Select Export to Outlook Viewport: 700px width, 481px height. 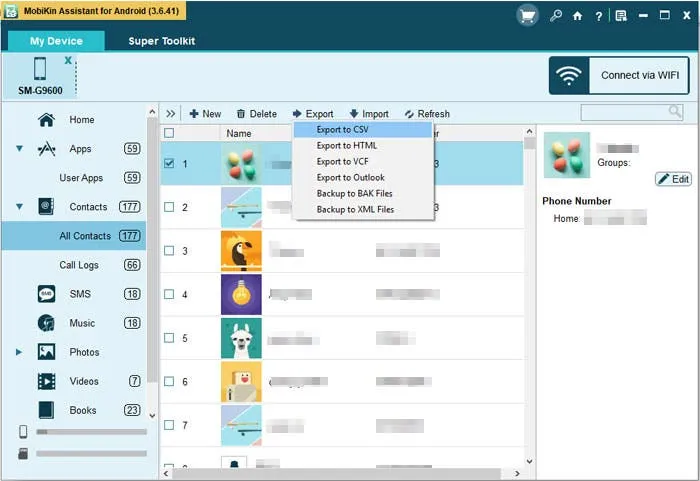pos(363,178)
